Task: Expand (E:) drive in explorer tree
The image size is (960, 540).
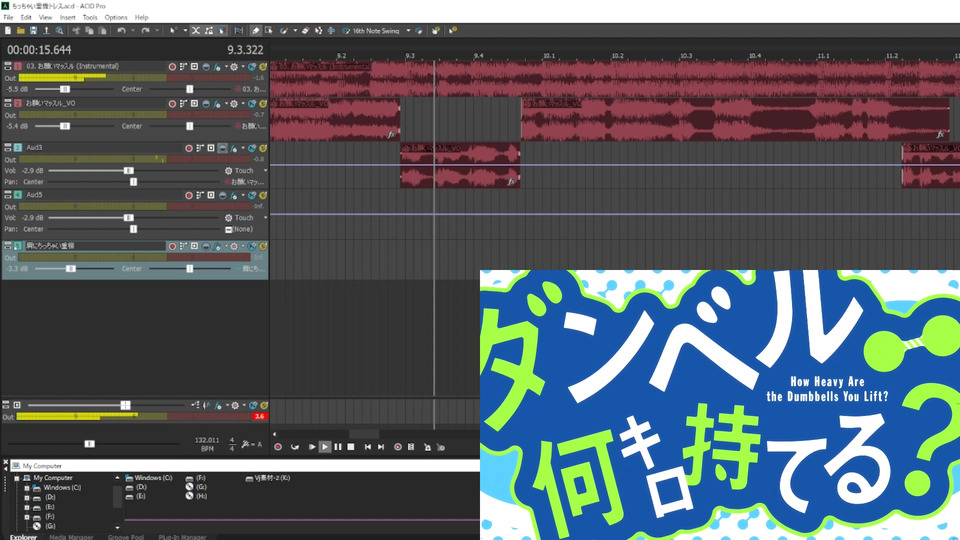Action: point(27,508)
